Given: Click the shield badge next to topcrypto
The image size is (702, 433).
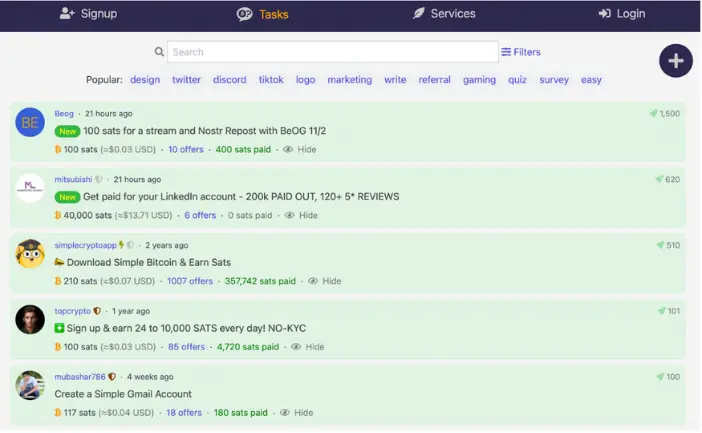Looking at the screenshot, I should coord(97,311).
